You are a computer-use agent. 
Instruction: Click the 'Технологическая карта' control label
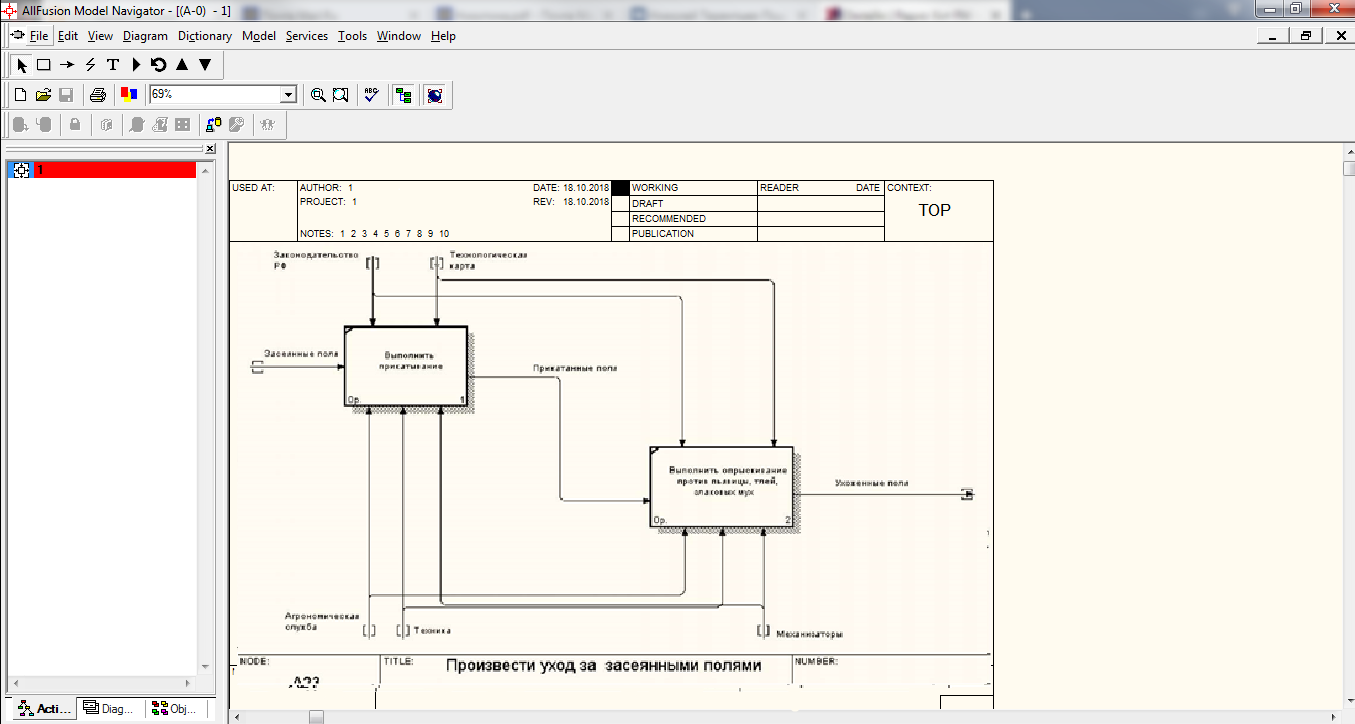click(x=488, y=260)
